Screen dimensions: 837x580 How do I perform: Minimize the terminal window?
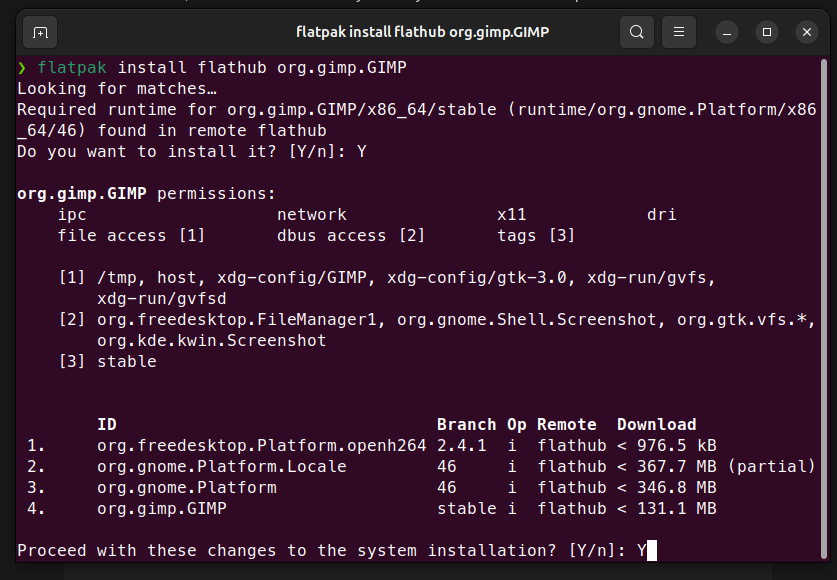click(727, 33)
